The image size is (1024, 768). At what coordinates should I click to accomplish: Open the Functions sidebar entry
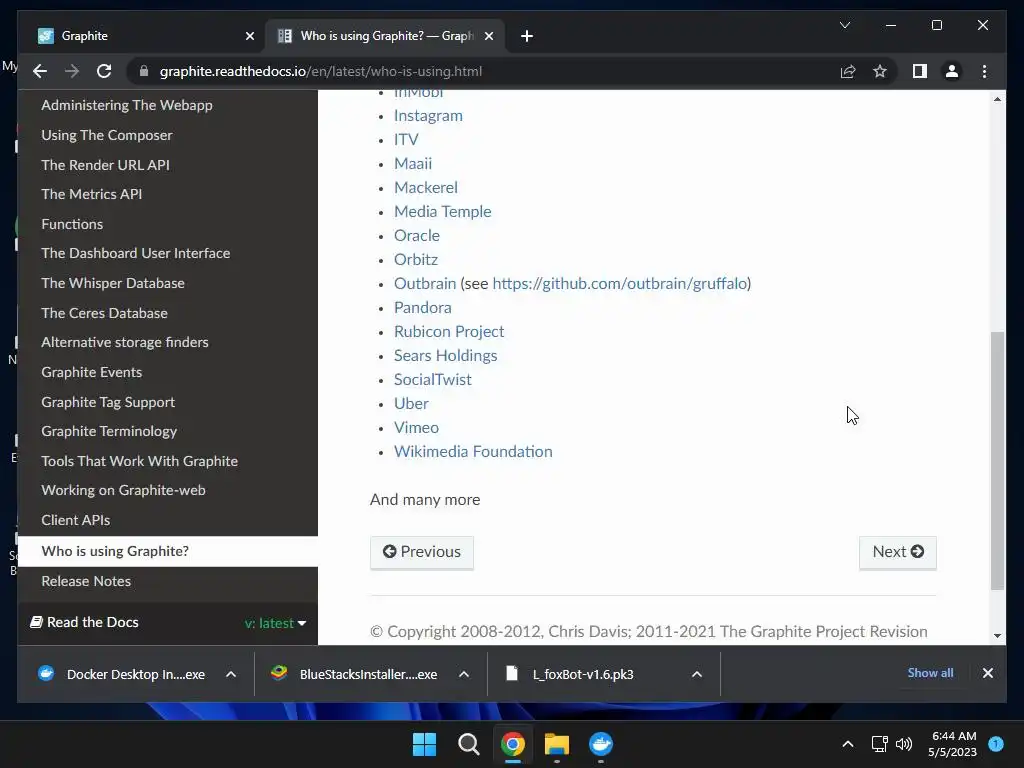click(72, 224)
